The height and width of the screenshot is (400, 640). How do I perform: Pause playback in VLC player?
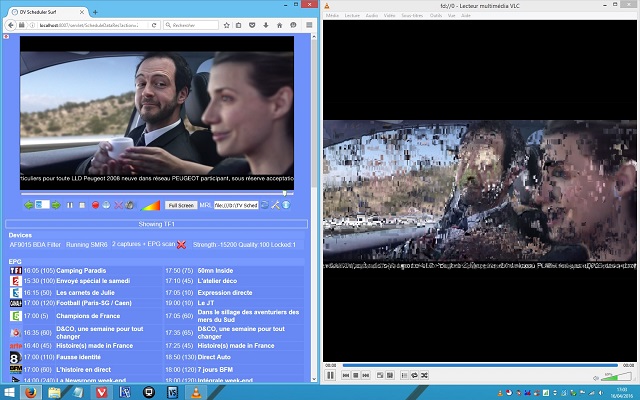point(330,375)
